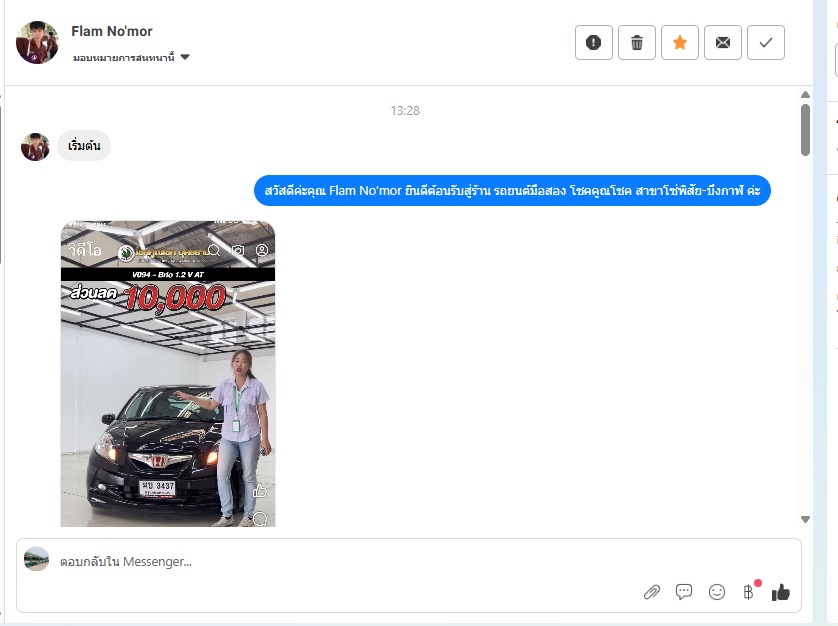This screenshot has height=626, width=838.
Task: Click the blue welcome message bubble
Action: (512, 190)
